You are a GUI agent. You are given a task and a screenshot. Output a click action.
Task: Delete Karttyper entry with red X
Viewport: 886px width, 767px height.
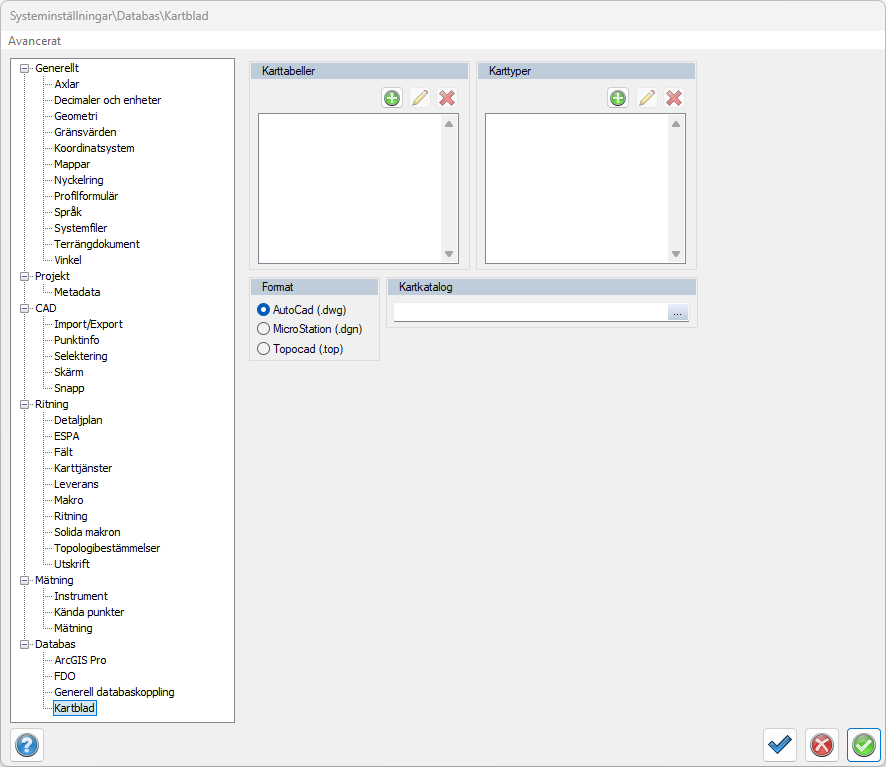(674, 98)
